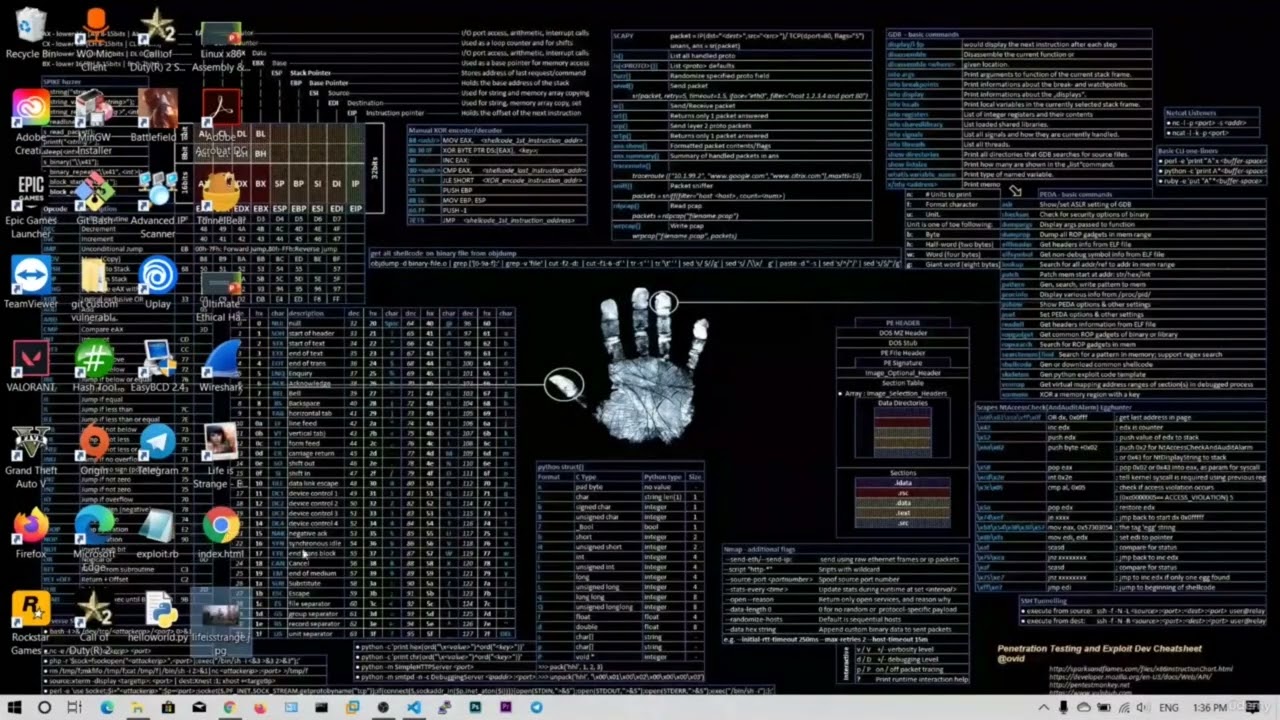Open the exploit.rb file on desktop
Viewport: 1280px width, 720px height.
[158, 528]
